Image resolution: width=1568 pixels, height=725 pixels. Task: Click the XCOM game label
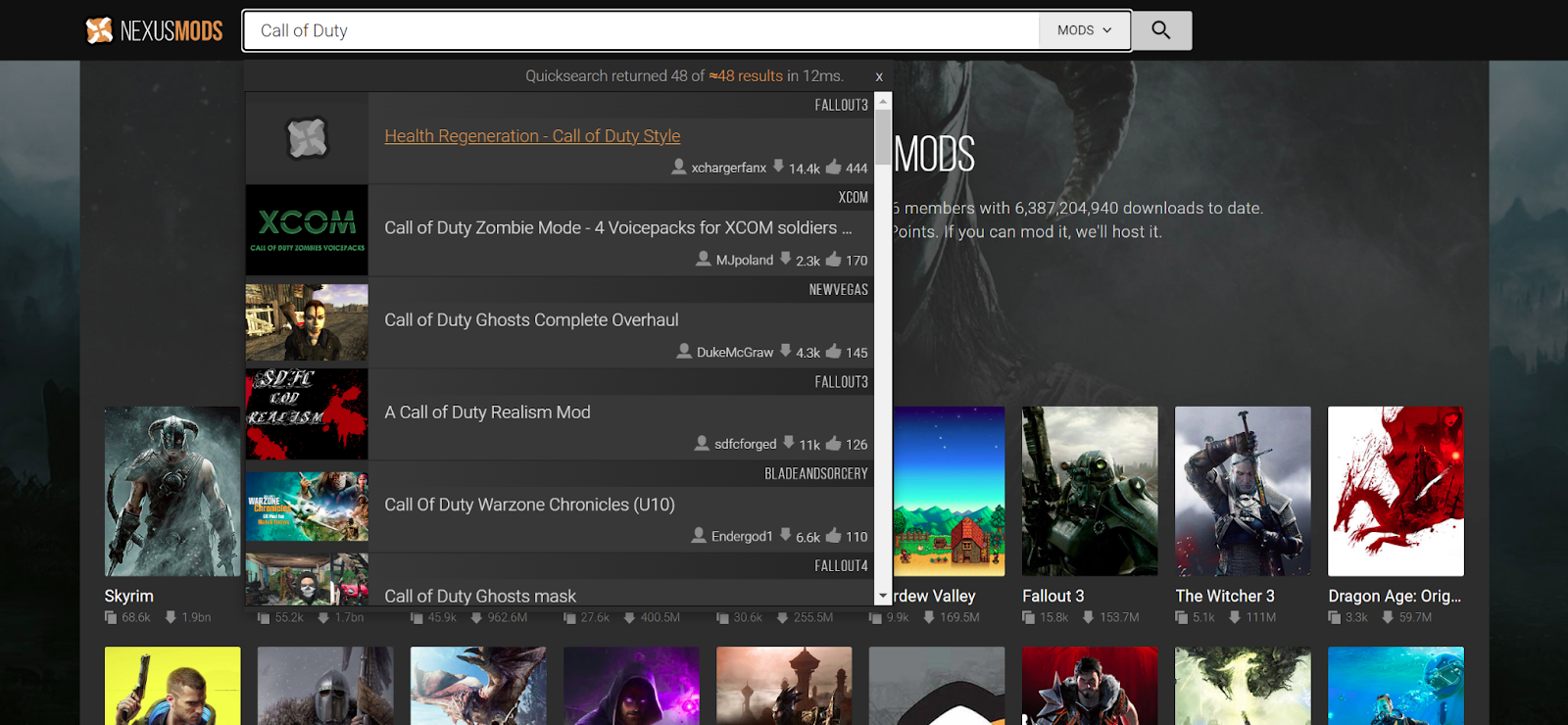pyautogui.click(x=854, y=198)
